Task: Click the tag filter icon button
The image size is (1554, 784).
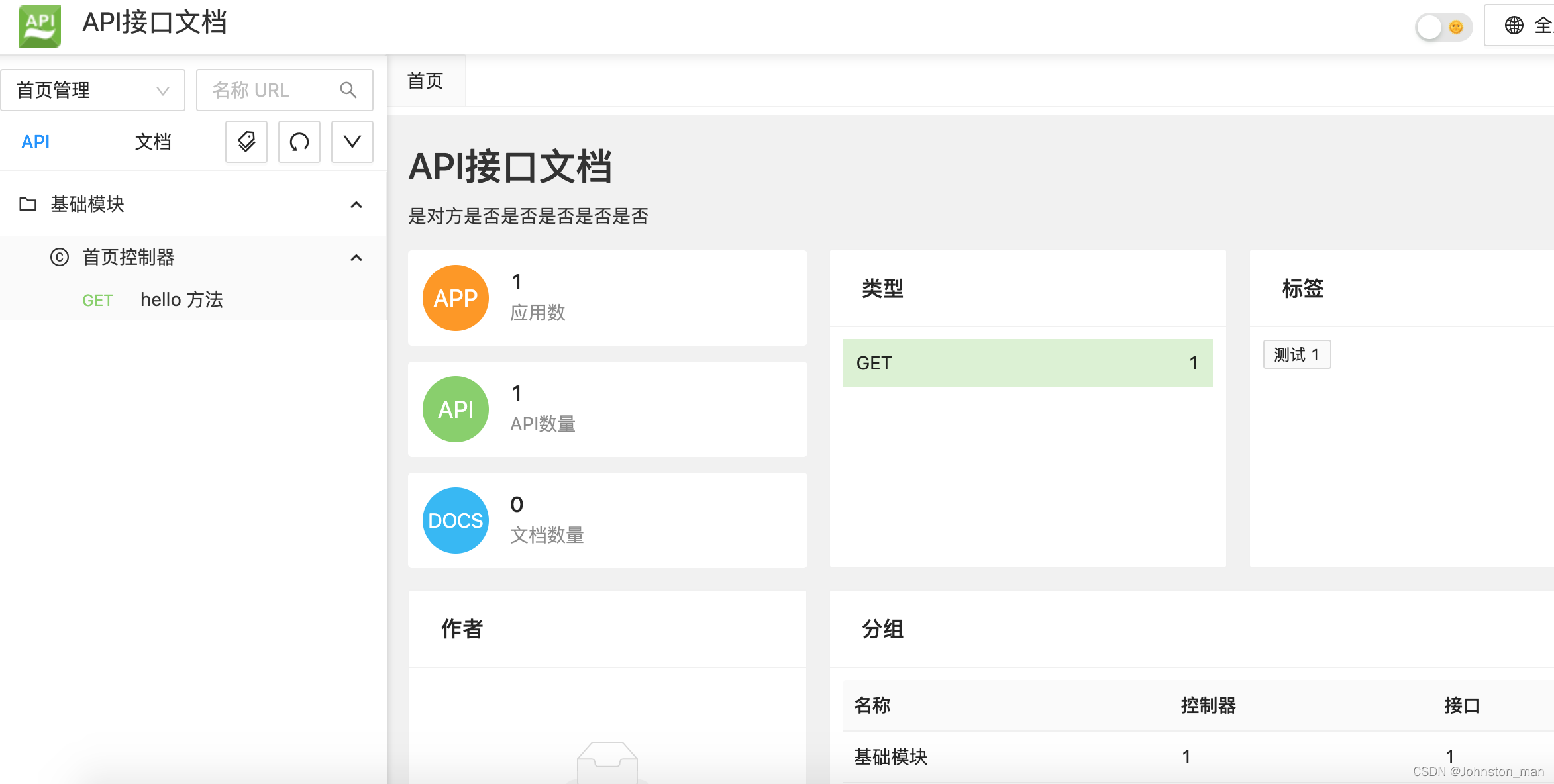Action: point(246,142)
